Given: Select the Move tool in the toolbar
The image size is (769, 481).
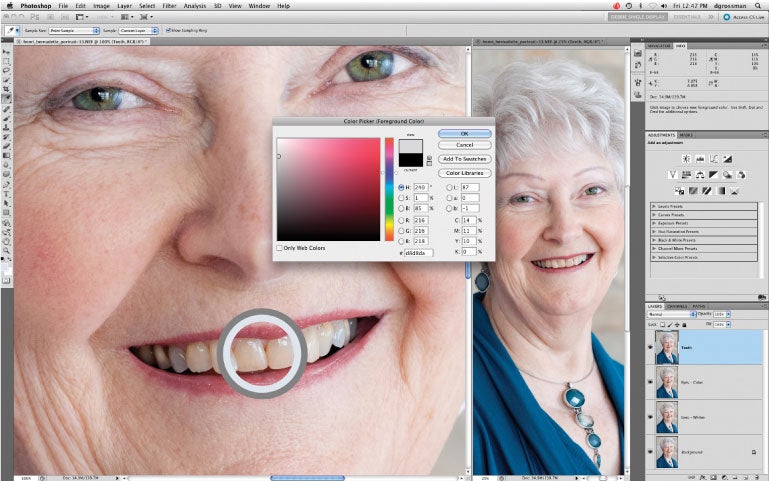Looking at the screenshot, I should (x=6, y=49).
